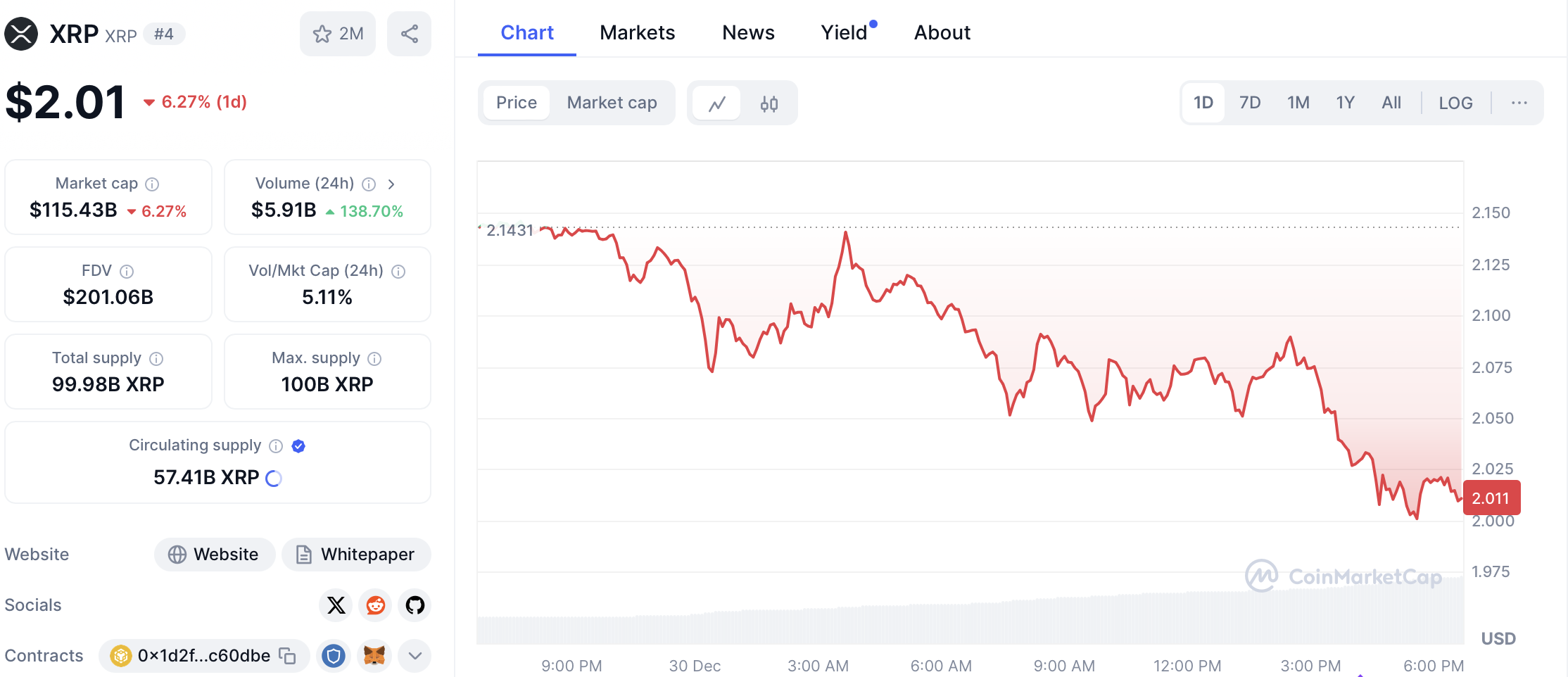
Task: Select the 7D chart time range
Action: click(1250, 103)
